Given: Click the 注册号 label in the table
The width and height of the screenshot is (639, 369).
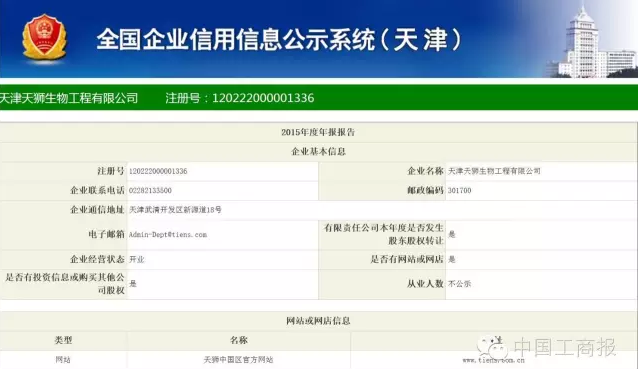Looking at the screenshot, I should tap(111, 171).
